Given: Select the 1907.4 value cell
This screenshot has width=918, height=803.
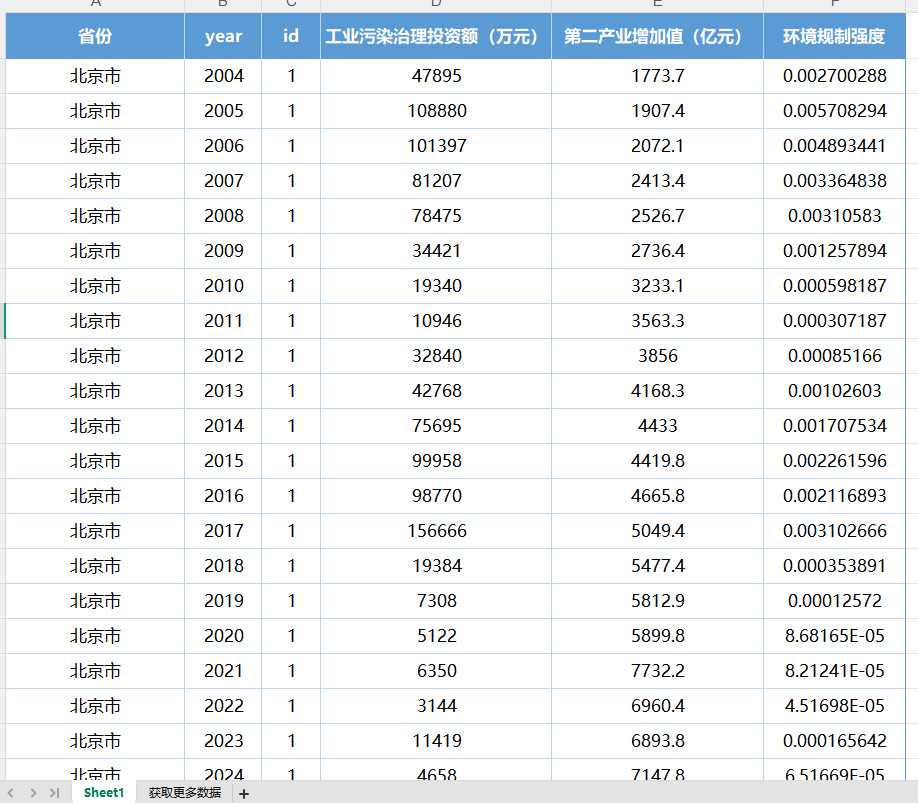Looking at the screenshot, I should click(x=657, y=111).
